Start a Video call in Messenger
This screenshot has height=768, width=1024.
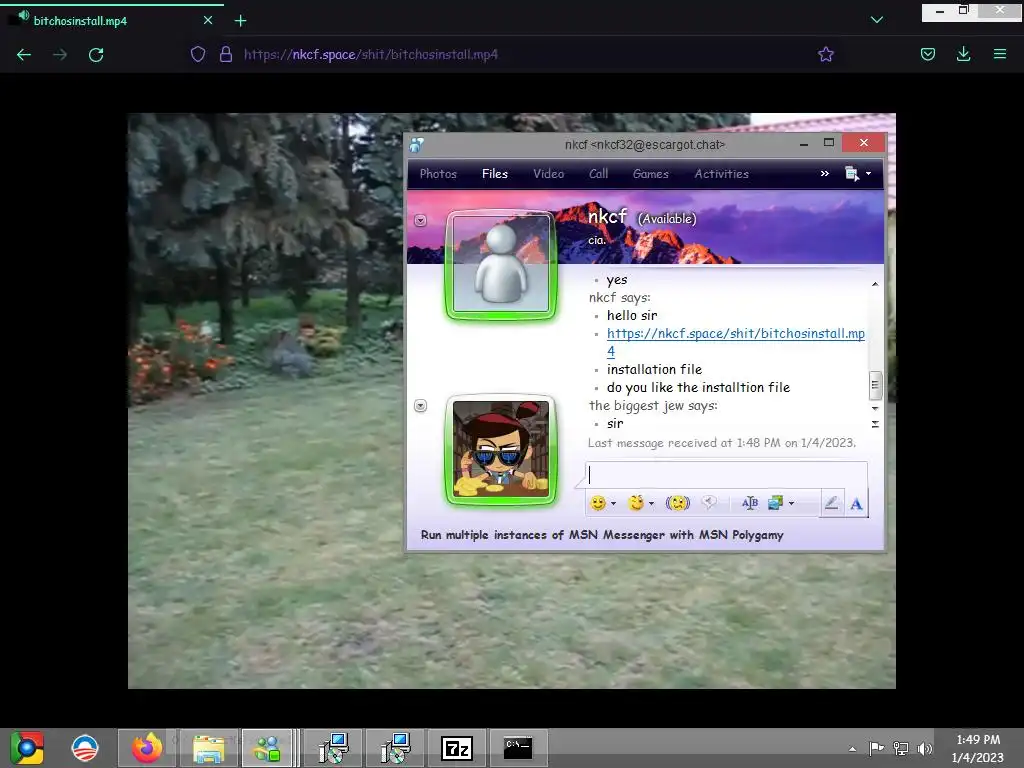coord(549,174)
